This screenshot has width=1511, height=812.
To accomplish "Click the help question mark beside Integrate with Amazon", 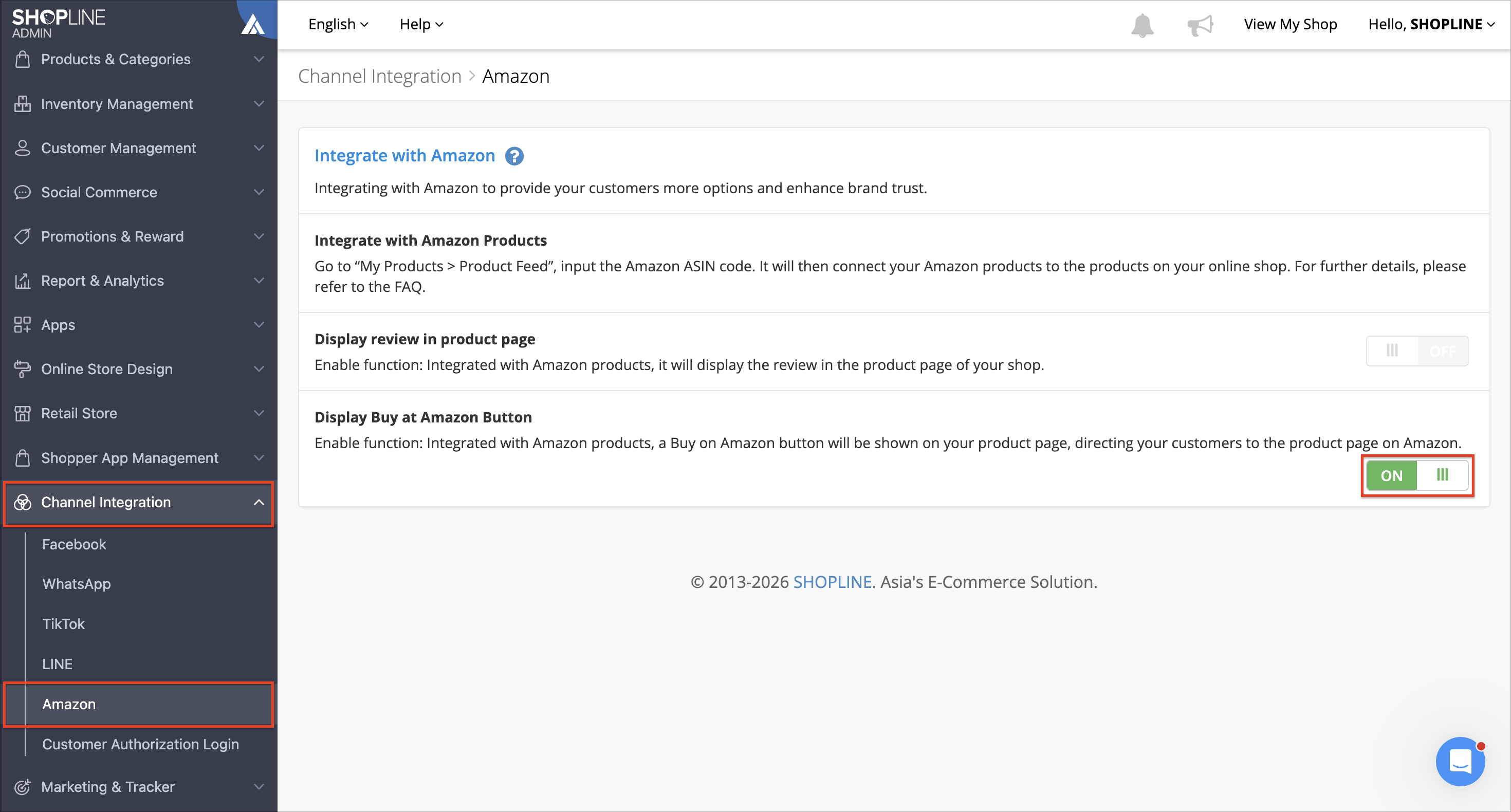I will click(x=514, y=156).
